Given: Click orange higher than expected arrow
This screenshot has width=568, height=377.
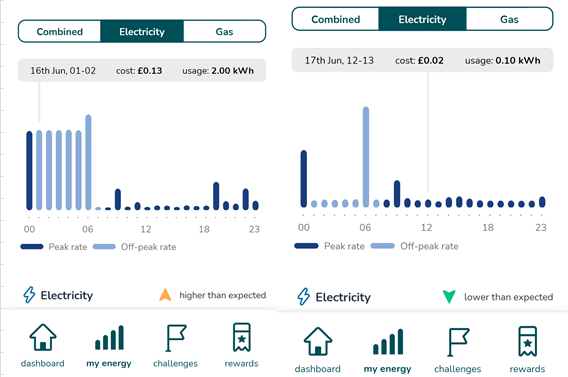Looking at the screenshot, I should [x=165, y=295].
